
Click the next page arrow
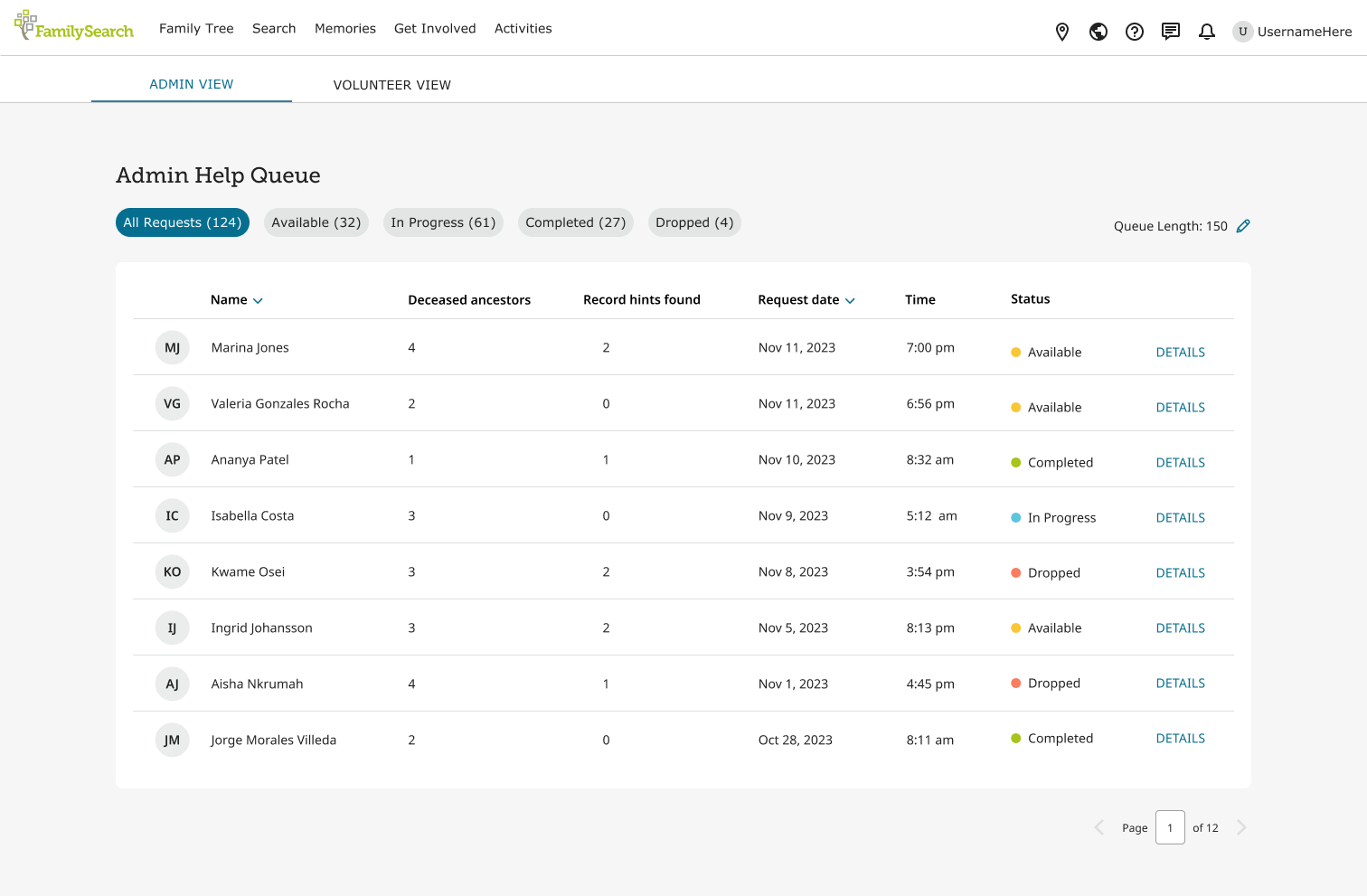(1241, 827)
